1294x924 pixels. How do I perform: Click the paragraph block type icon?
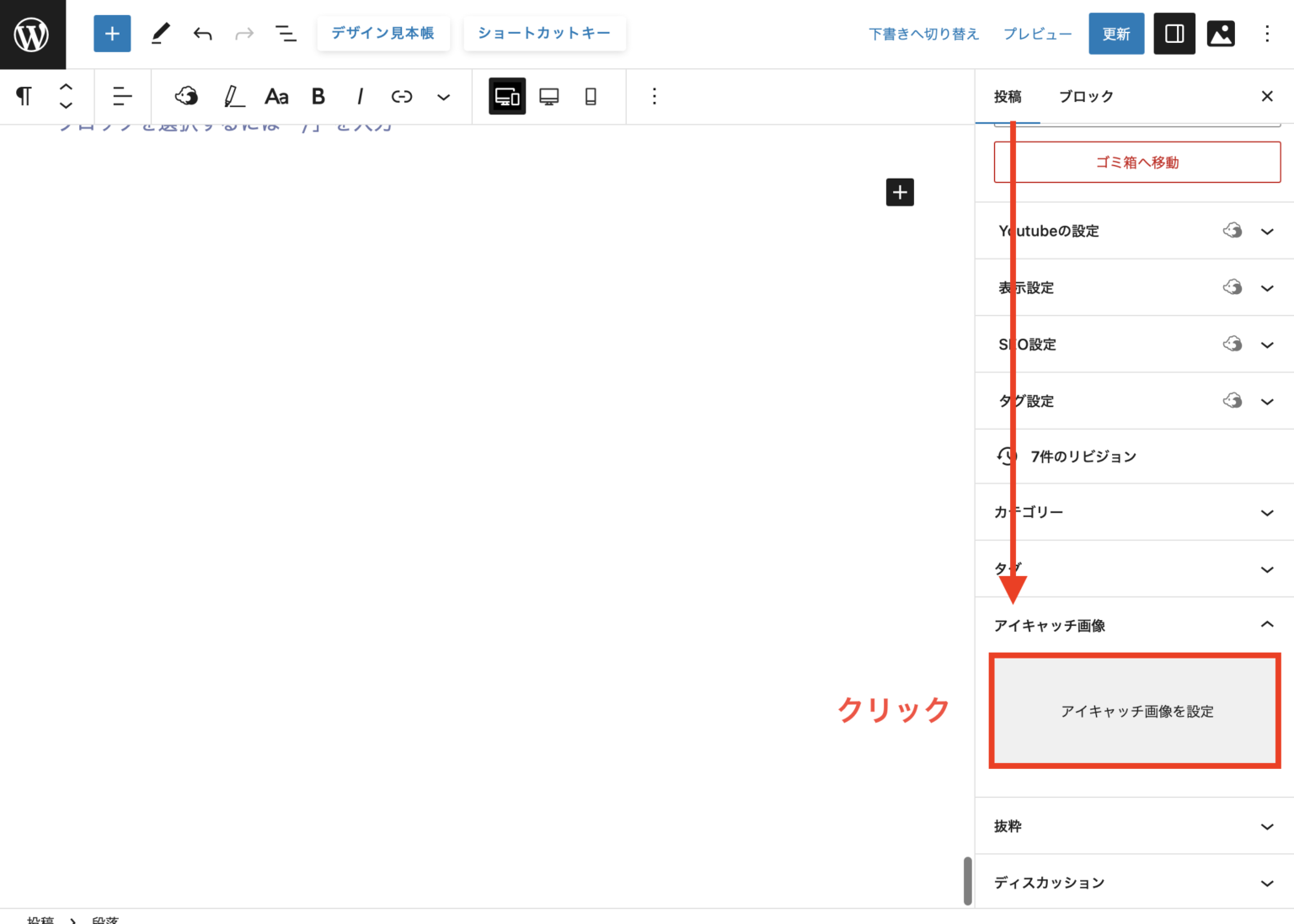click(x=24, y=97)
